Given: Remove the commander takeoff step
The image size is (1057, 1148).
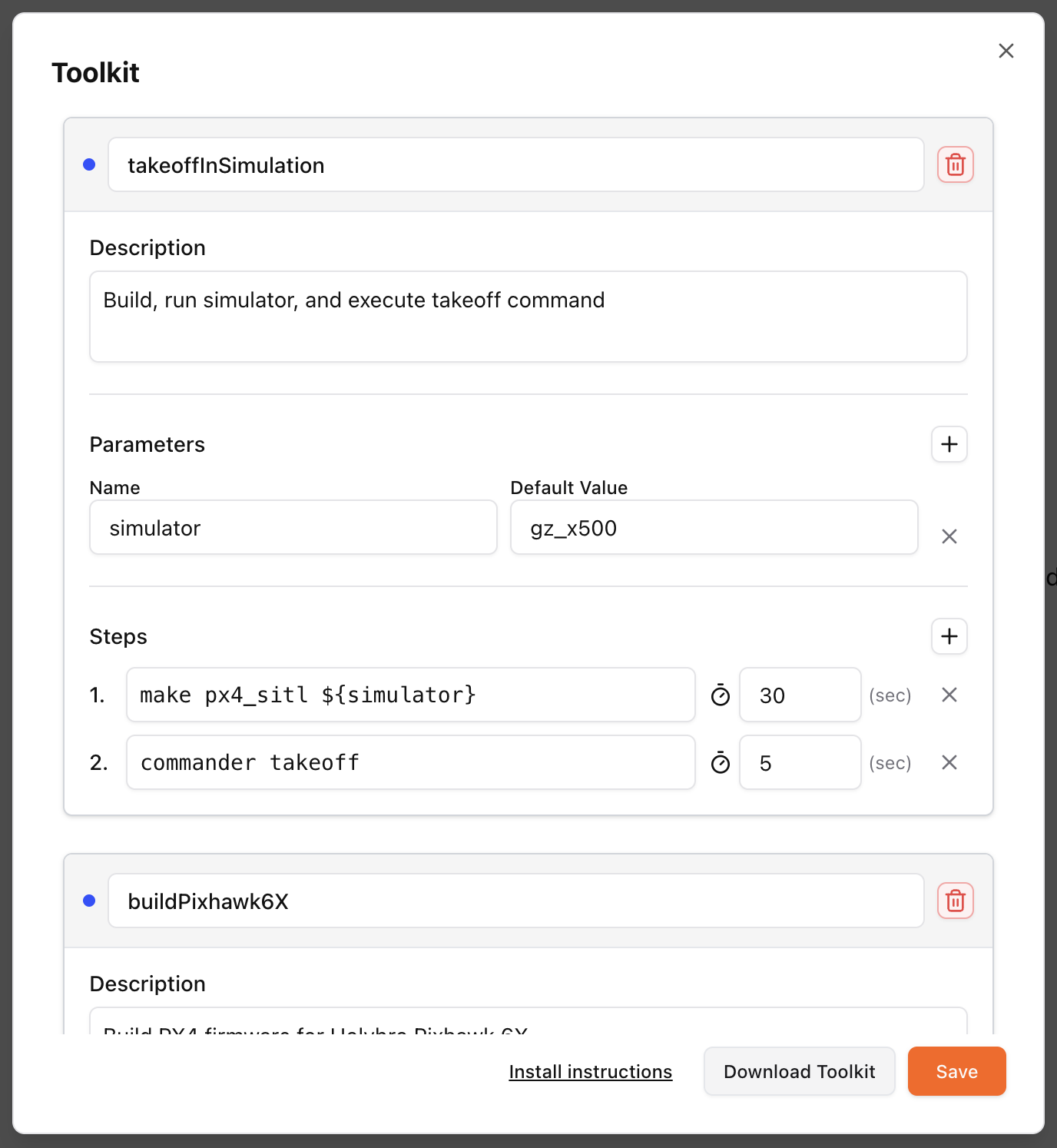Looking at the screenshot, I should coord(949,762).
